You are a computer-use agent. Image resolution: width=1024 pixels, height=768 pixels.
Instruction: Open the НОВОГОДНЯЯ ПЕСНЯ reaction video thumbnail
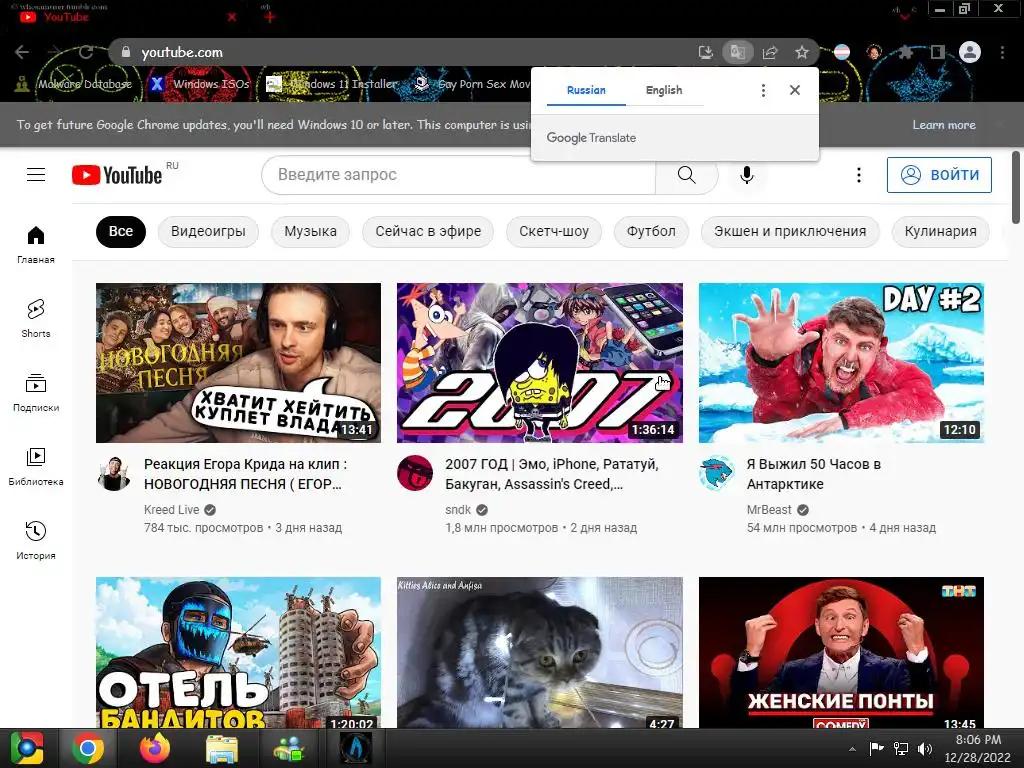238,363
